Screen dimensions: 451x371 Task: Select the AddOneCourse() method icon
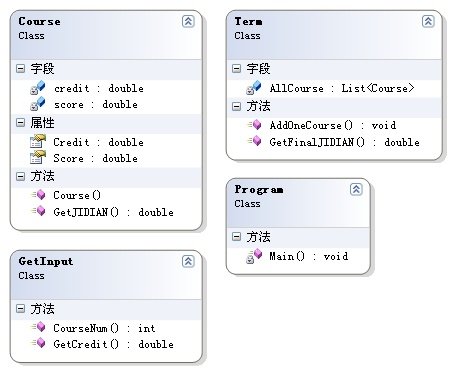tap(255, 125)
